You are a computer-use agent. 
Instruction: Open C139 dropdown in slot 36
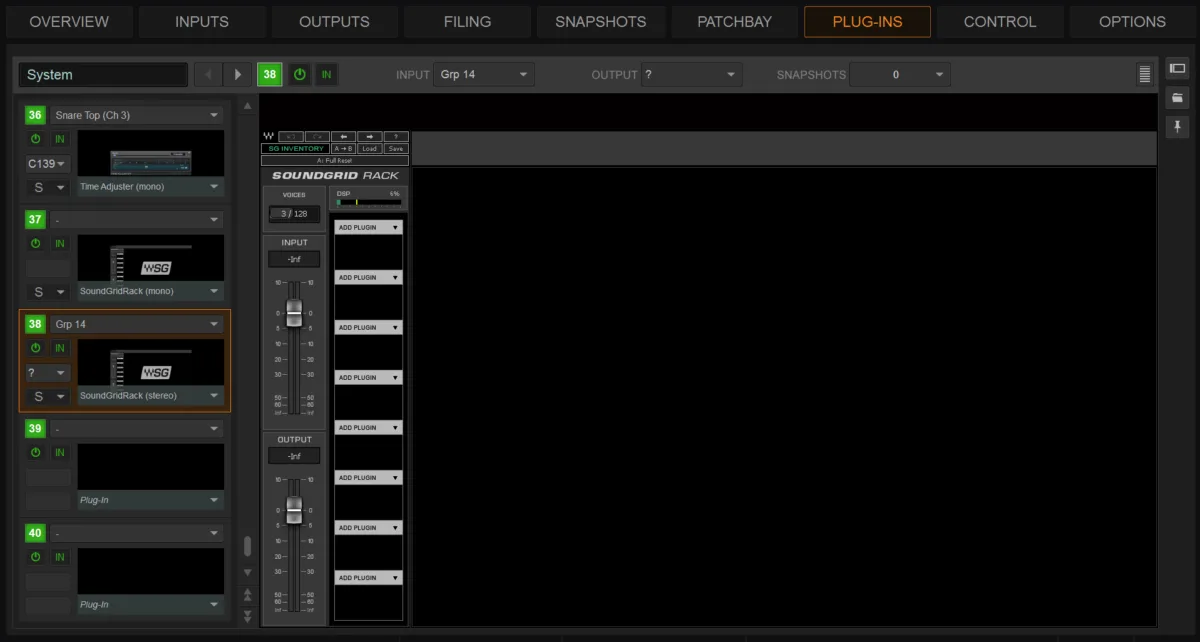pyautogui.click(x=48, y=163)
